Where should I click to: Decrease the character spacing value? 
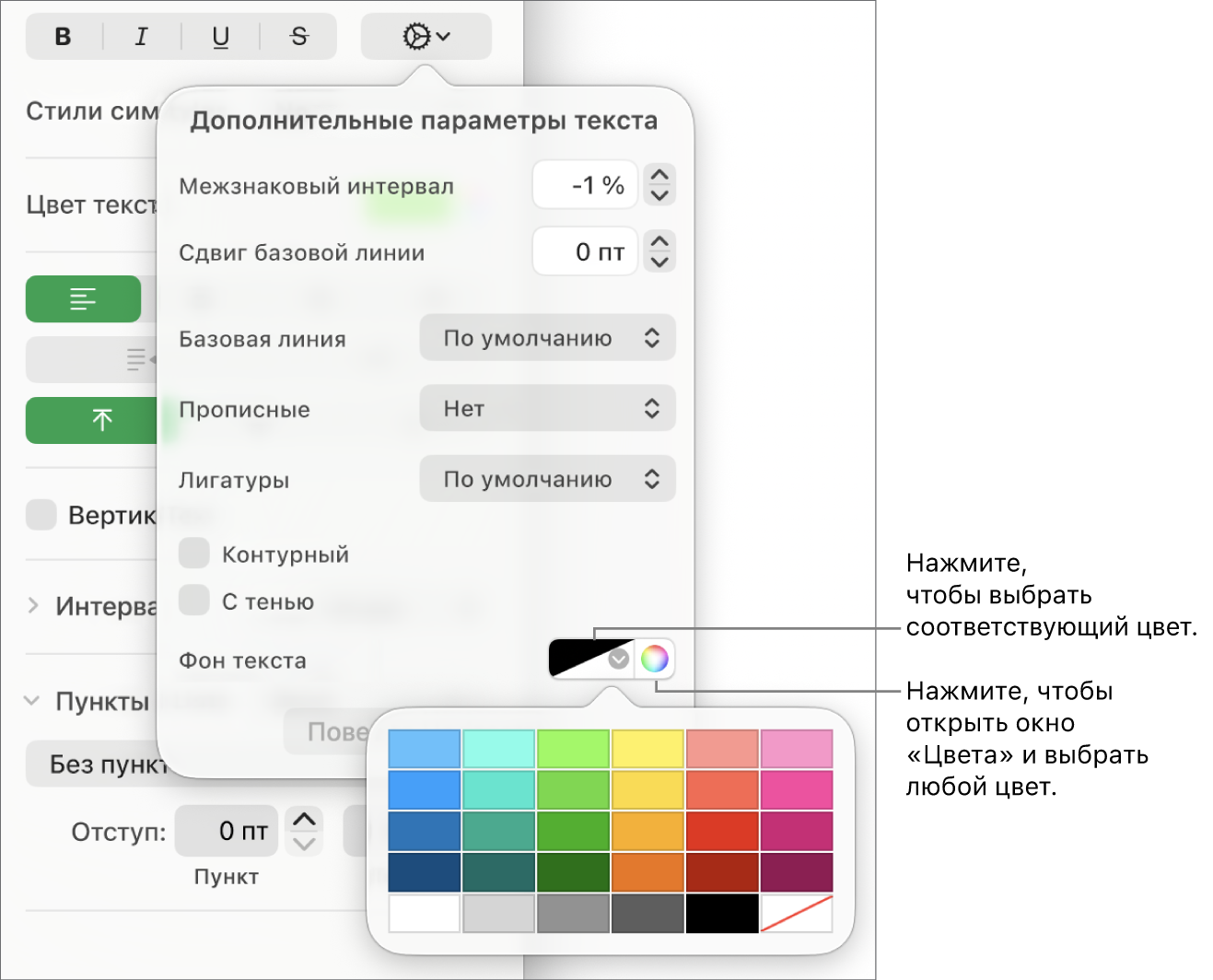(659, 195)
